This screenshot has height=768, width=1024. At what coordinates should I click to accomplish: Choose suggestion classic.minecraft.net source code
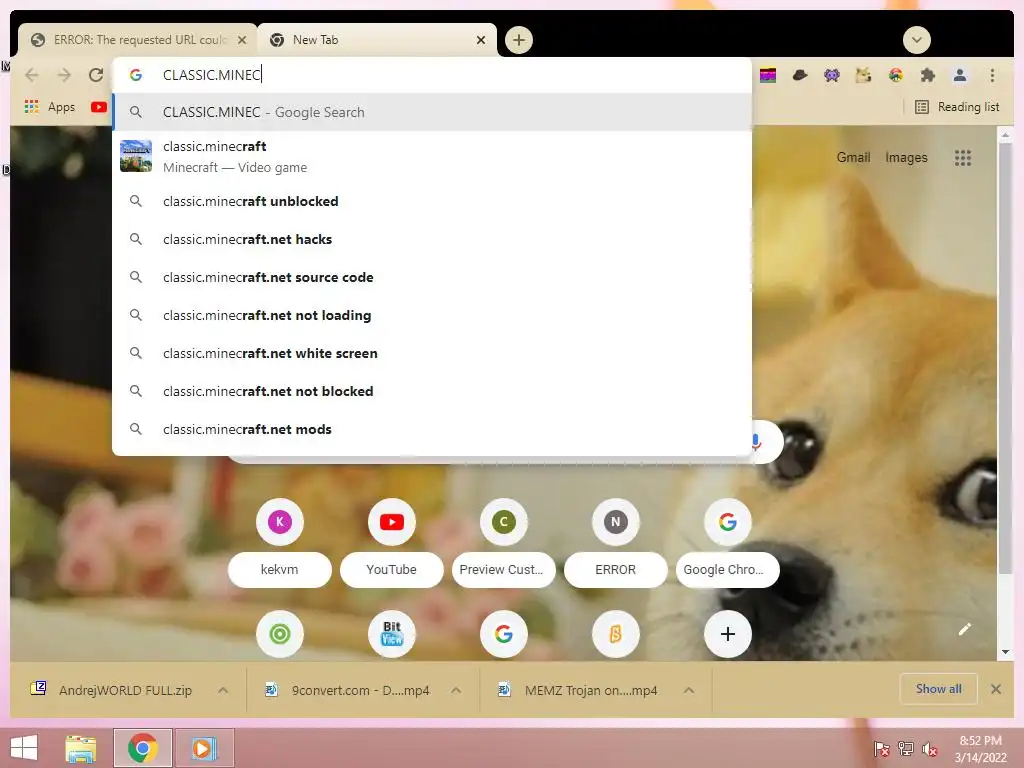[x=432, y=277]
